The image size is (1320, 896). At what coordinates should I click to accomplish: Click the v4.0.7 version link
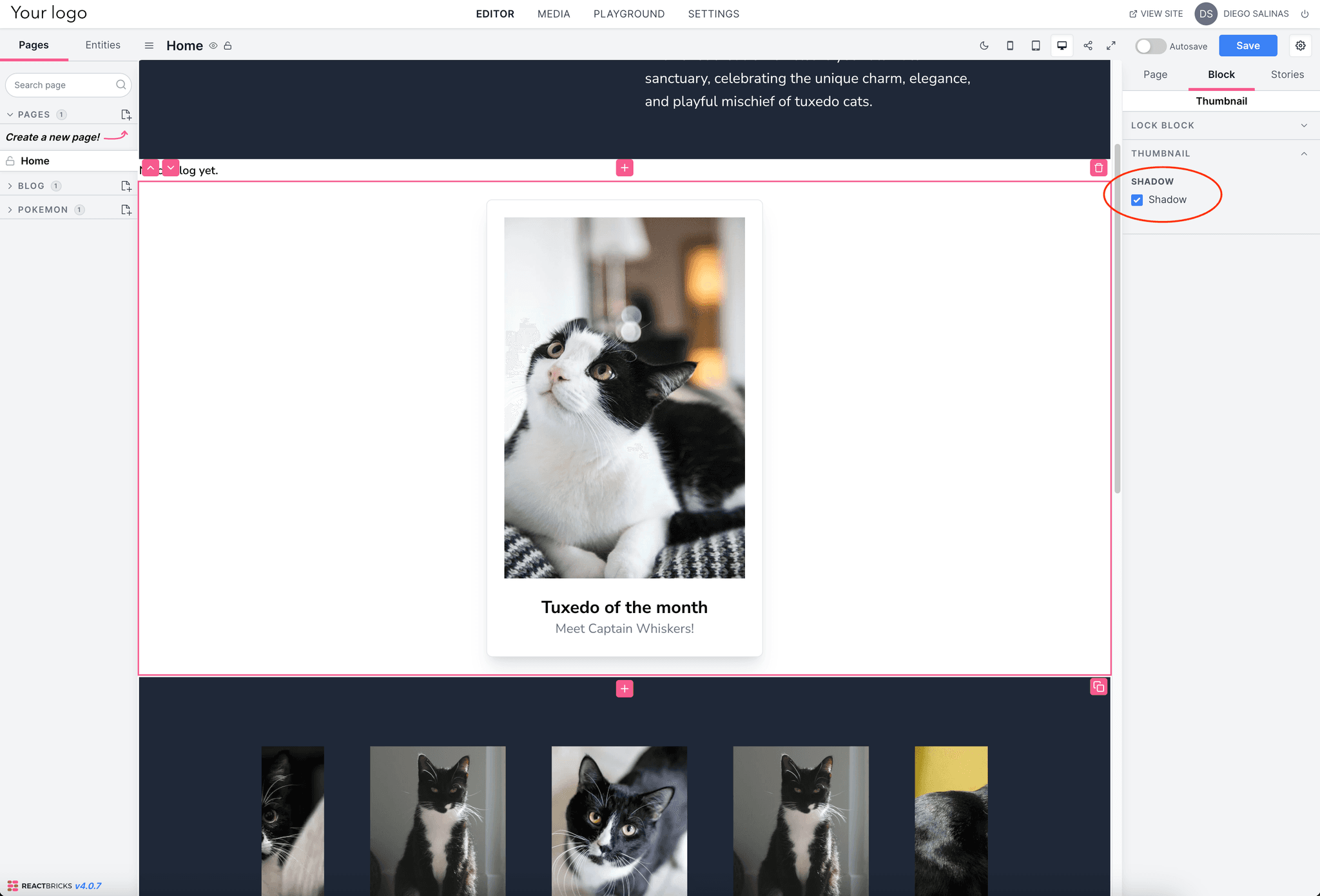[x=88, y=886]
